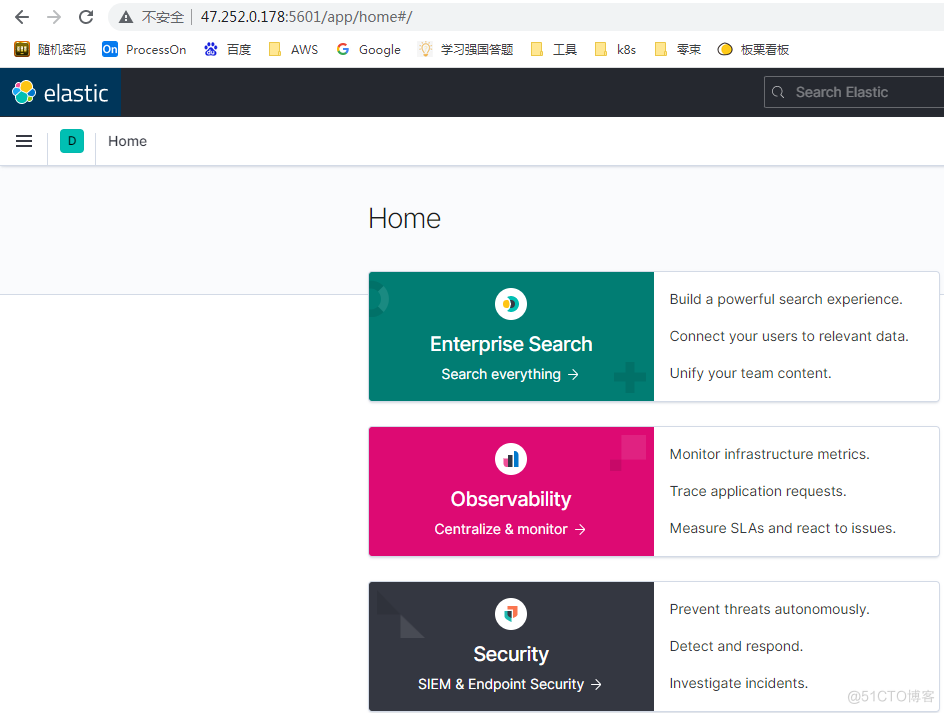Open the 工具 bookmark folder
Viewport: 944px width, 713px height.
pos(554,49)
